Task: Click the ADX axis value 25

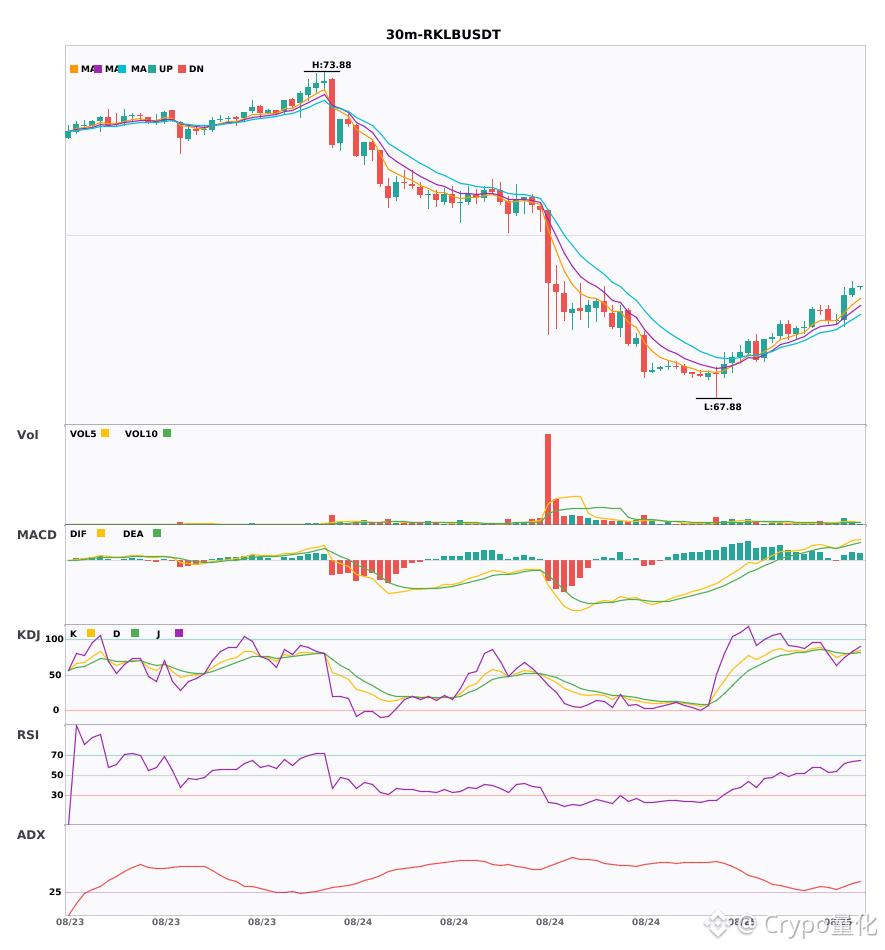Action: click(x=55, y=892)
